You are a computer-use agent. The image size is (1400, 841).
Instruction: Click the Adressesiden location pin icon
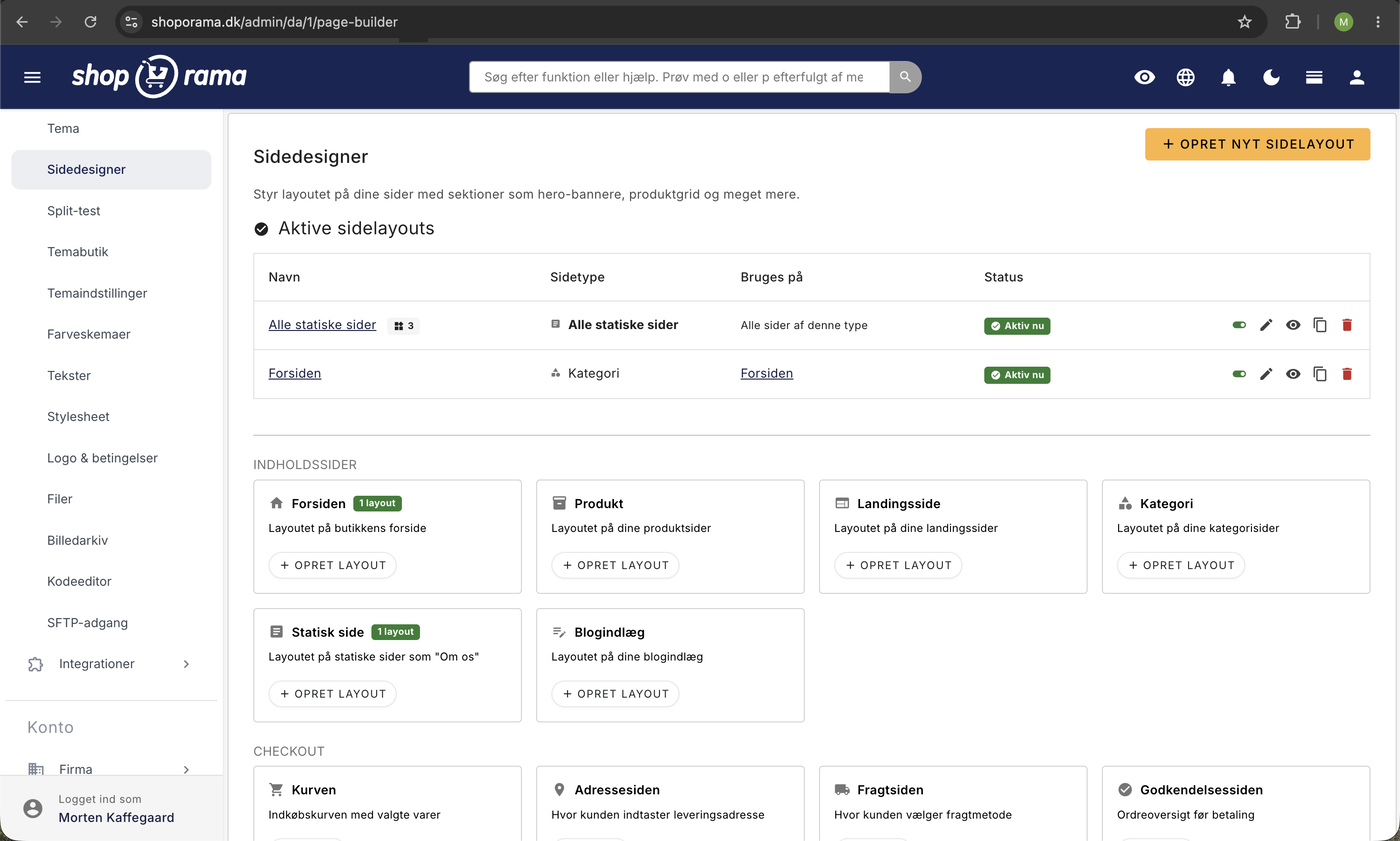559,789
